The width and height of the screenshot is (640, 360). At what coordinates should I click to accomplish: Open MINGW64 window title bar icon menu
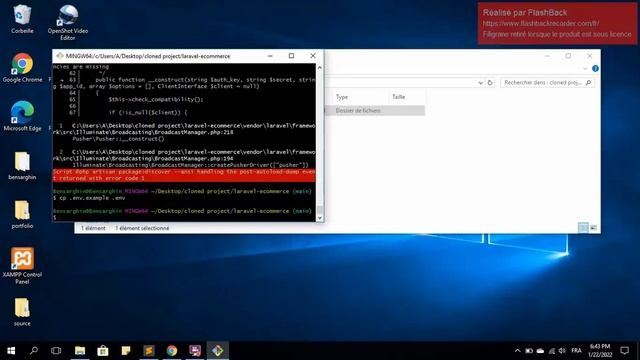(x=60, y=56)
